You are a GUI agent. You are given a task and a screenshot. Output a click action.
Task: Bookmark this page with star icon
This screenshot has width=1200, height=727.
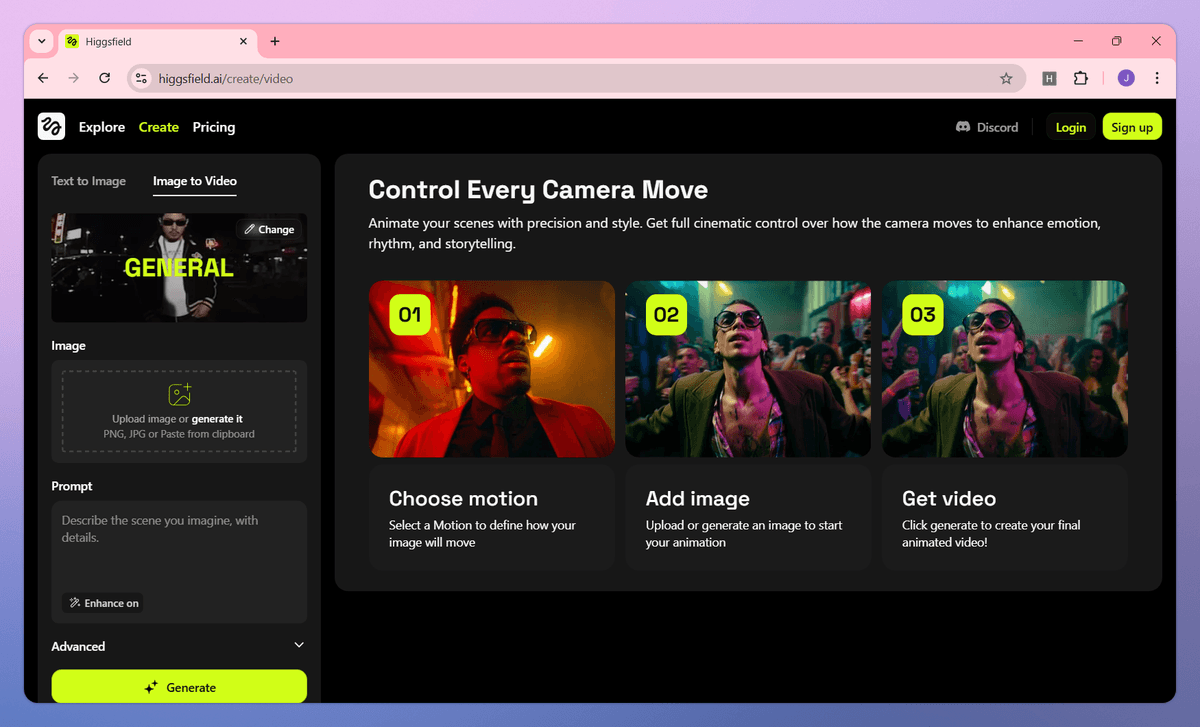coord(1006,78)
